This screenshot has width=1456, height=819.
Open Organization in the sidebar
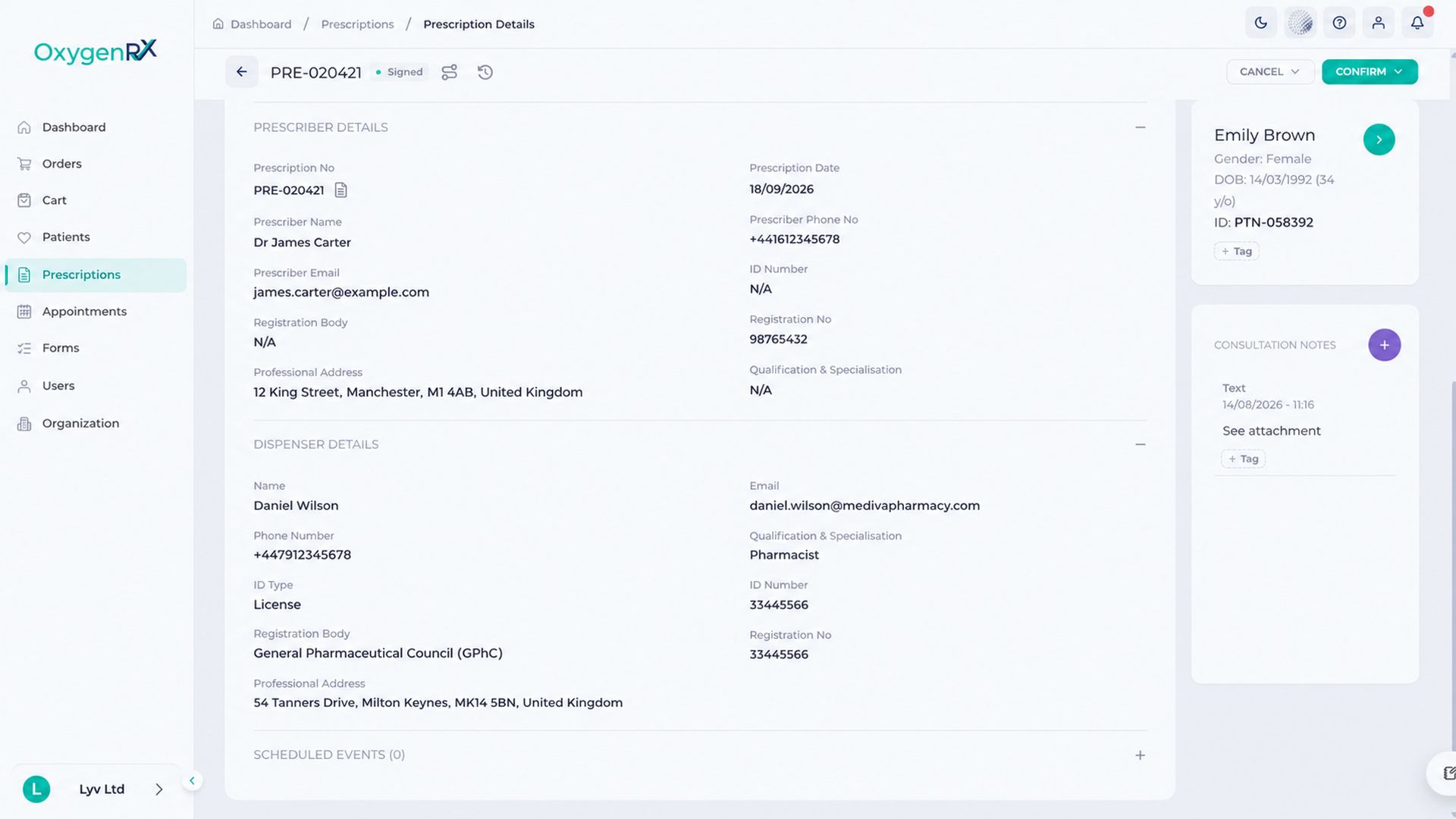tap(96, 423)
